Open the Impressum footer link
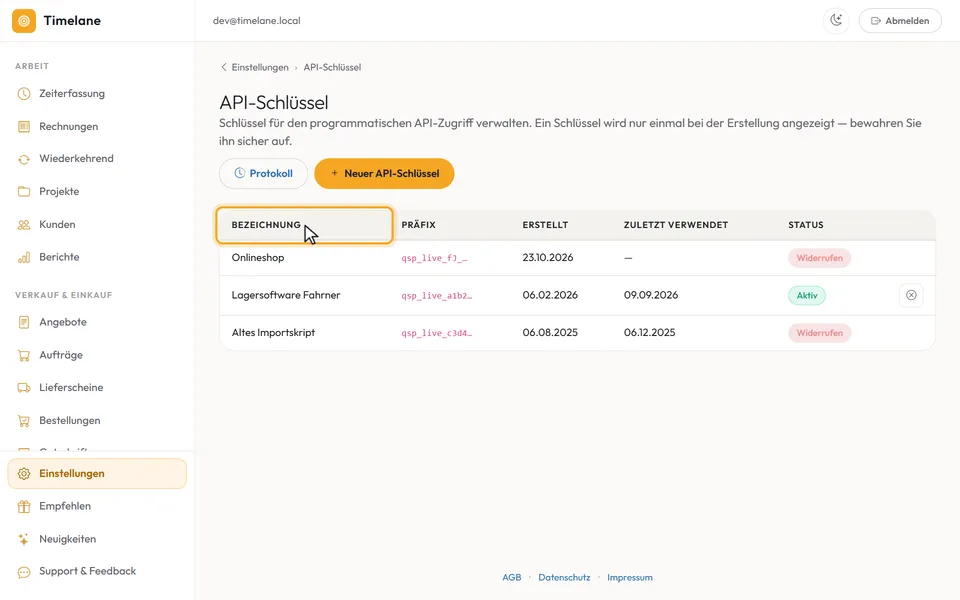 pyautogui.click(x=630, y=577)
